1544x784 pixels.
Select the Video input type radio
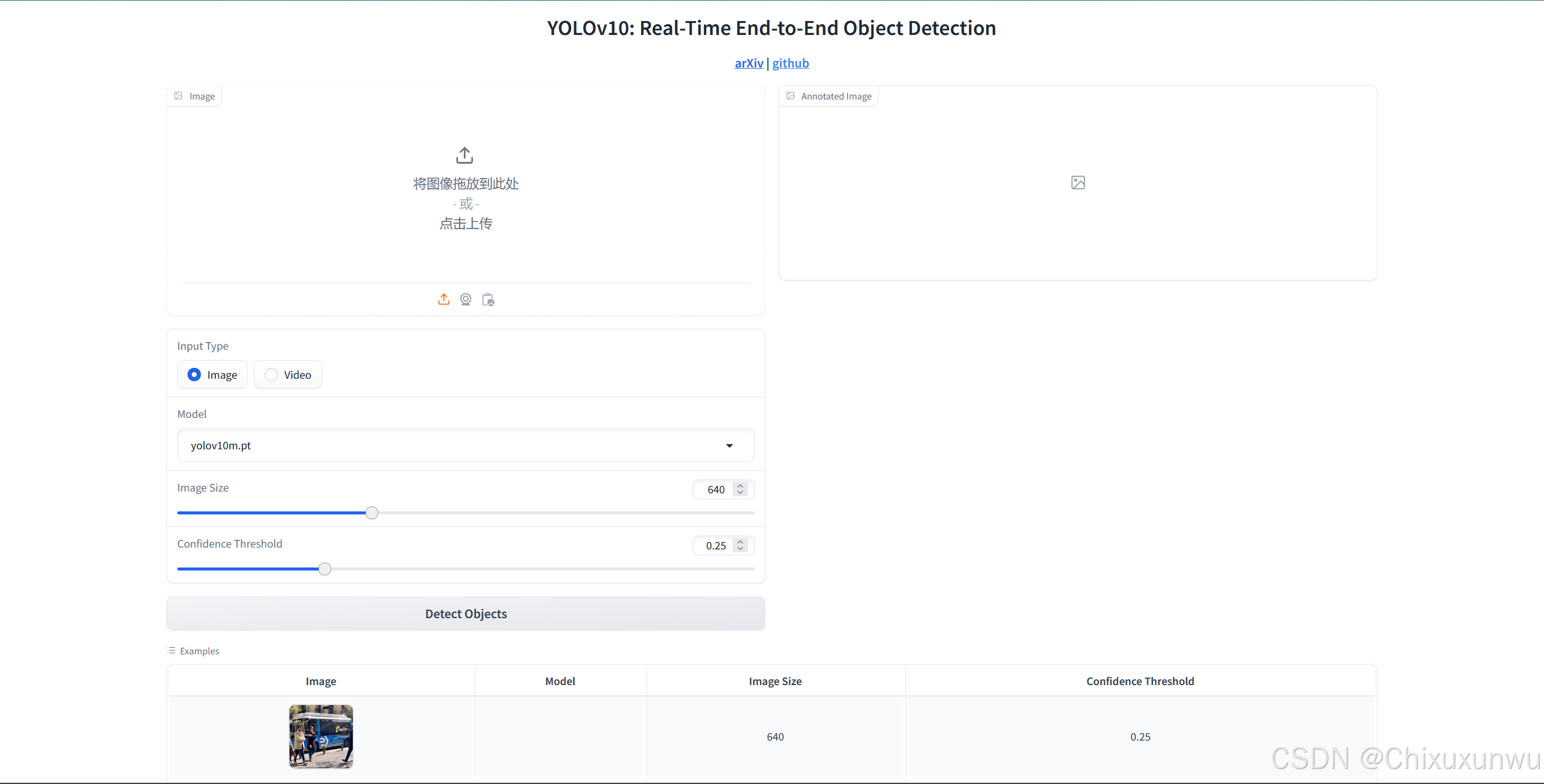pos(271,375)
